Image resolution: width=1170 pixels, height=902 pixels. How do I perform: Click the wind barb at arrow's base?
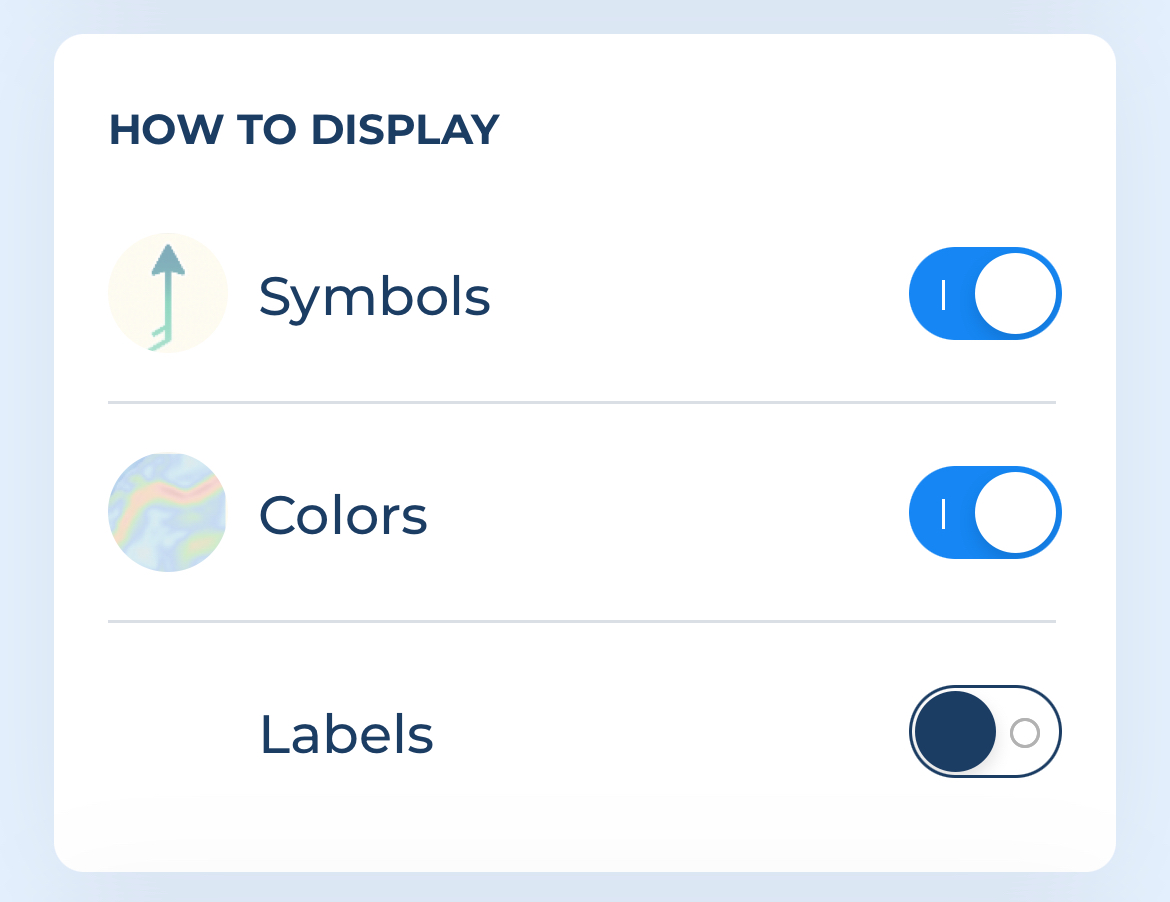160,337
